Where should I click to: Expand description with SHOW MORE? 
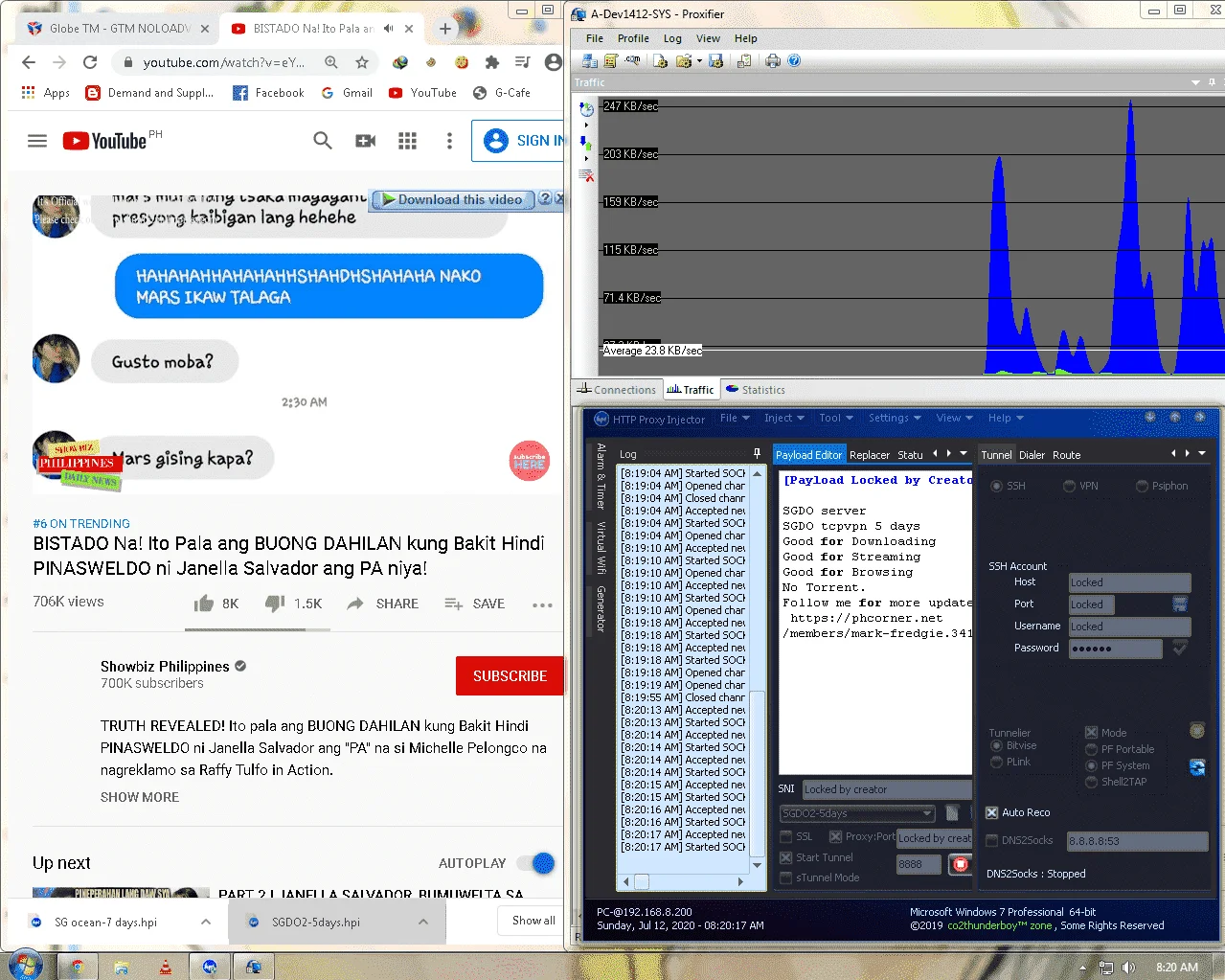[x=140, y=797]
